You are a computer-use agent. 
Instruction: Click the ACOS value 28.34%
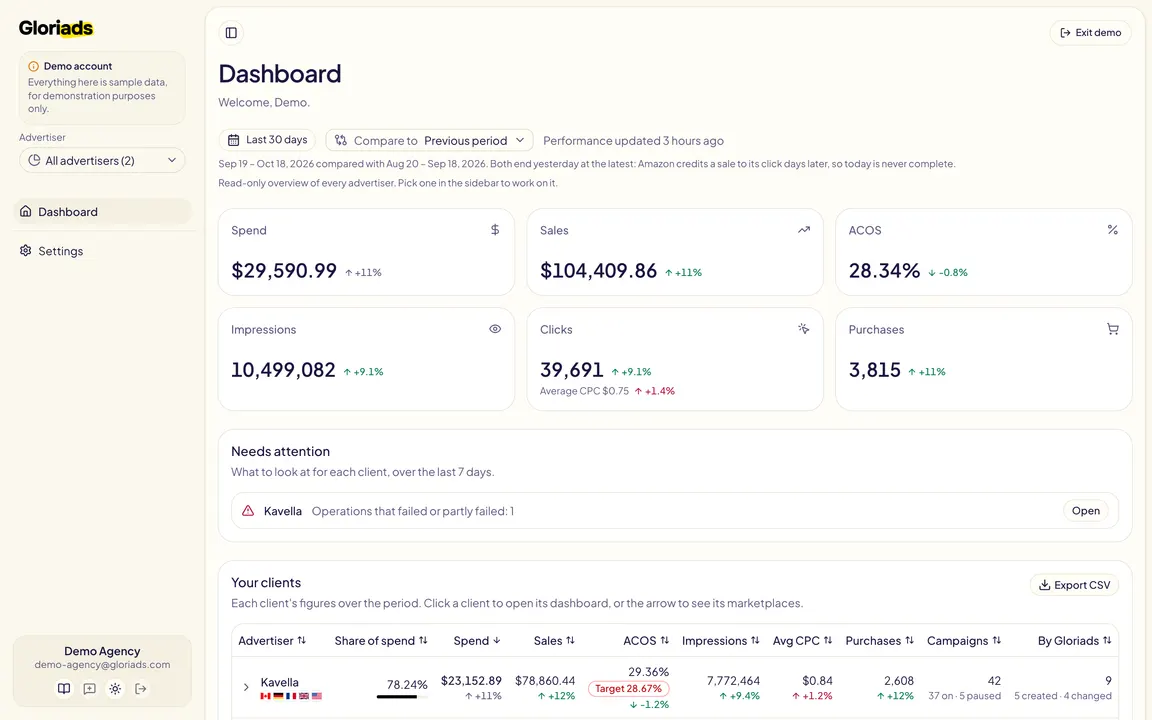[x=884, y=270]
